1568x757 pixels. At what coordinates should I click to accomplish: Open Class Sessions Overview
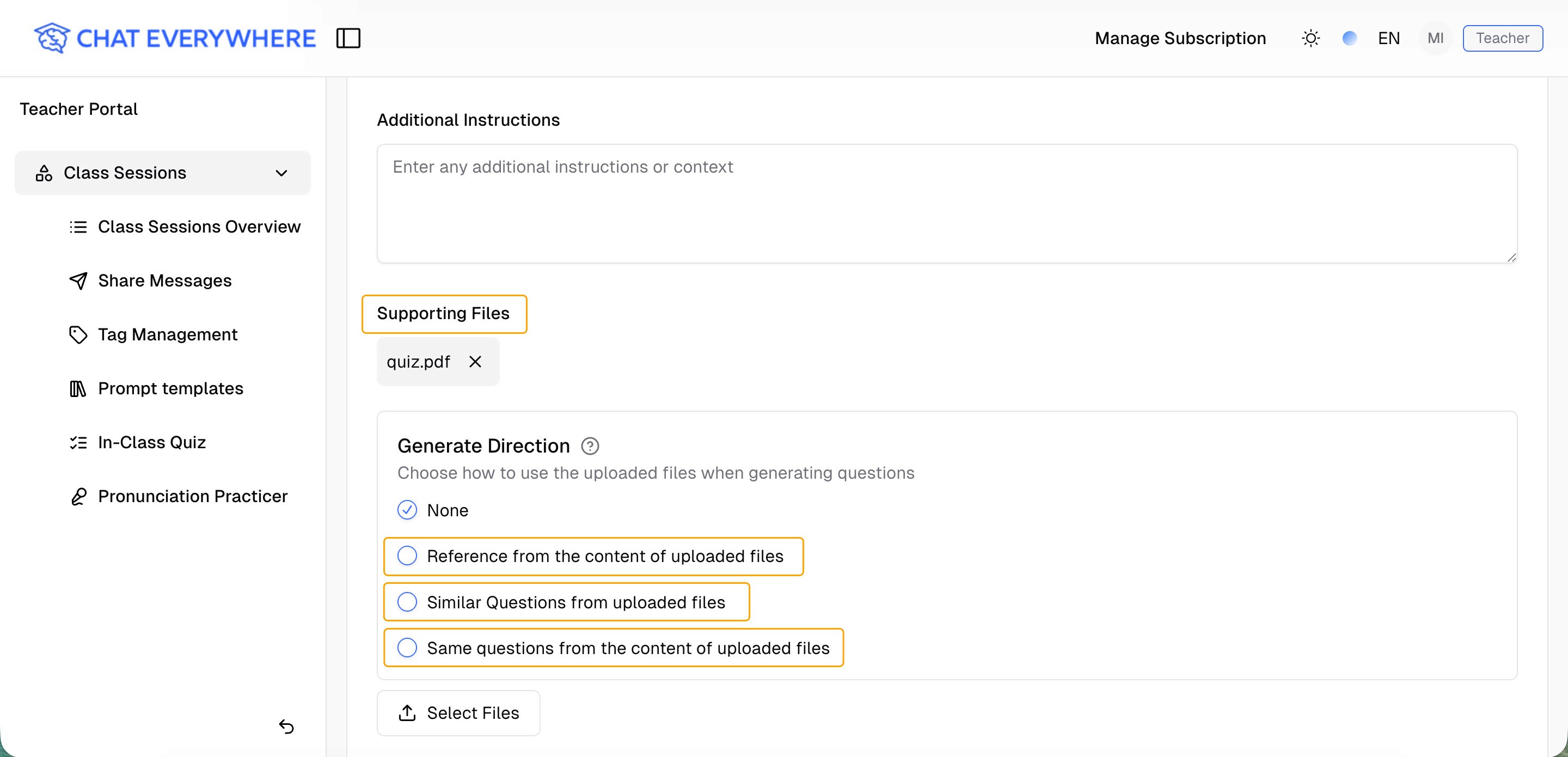[x=198, y=227]
